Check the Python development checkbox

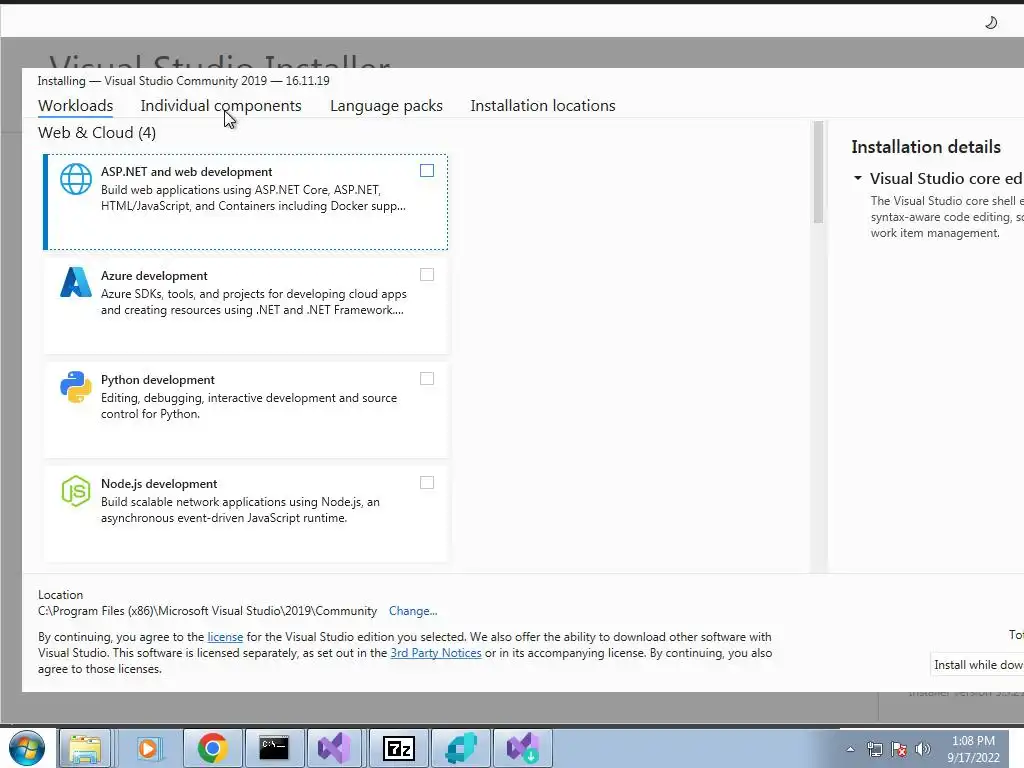pos(426,379)
